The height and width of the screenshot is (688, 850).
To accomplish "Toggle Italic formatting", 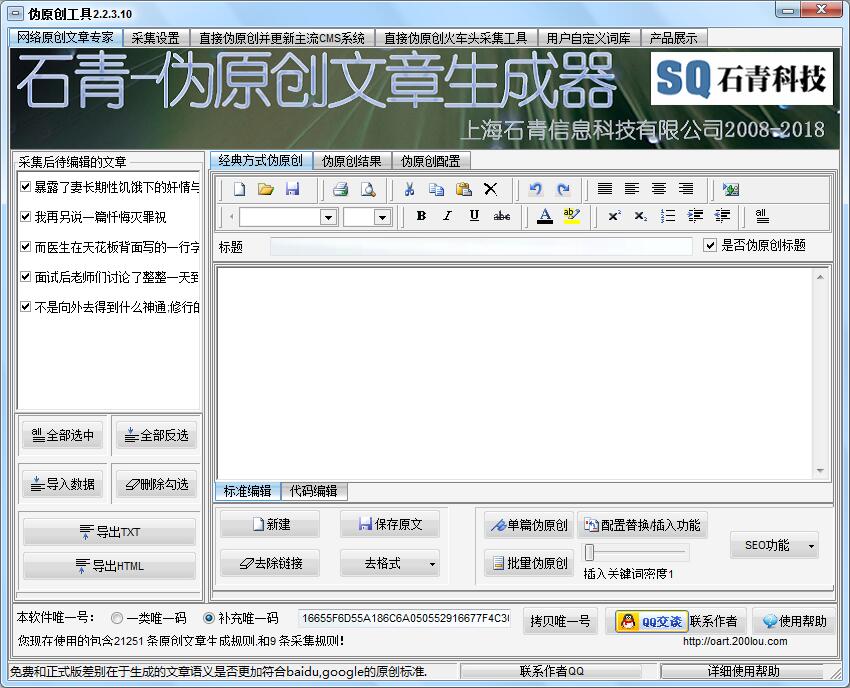I will coord(447,216).
